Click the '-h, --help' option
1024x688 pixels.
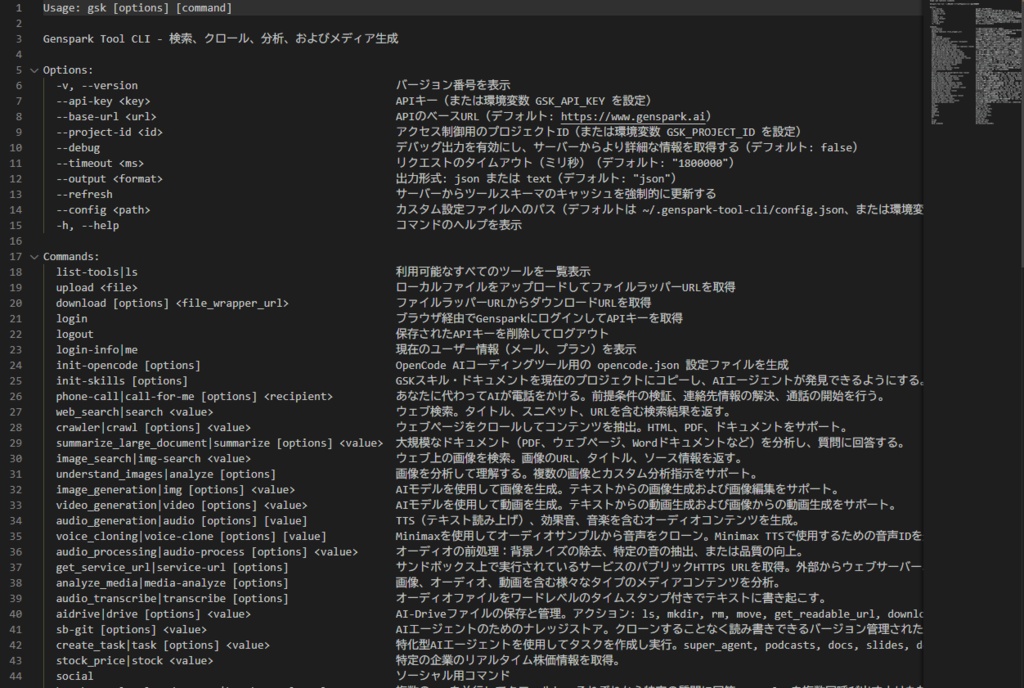click(88, 225)
